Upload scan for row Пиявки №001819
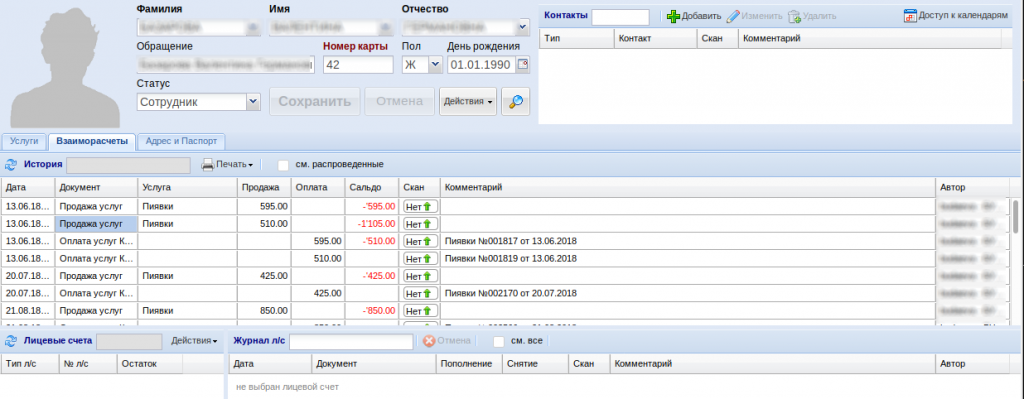Viewport: 1024px width, 399px height. (421, 259)
